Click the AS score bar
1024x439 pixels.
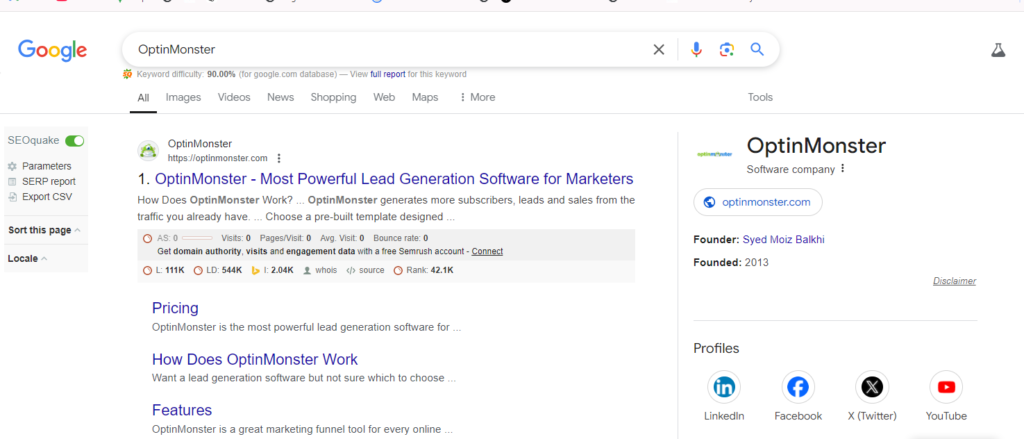tap(197, 238)
